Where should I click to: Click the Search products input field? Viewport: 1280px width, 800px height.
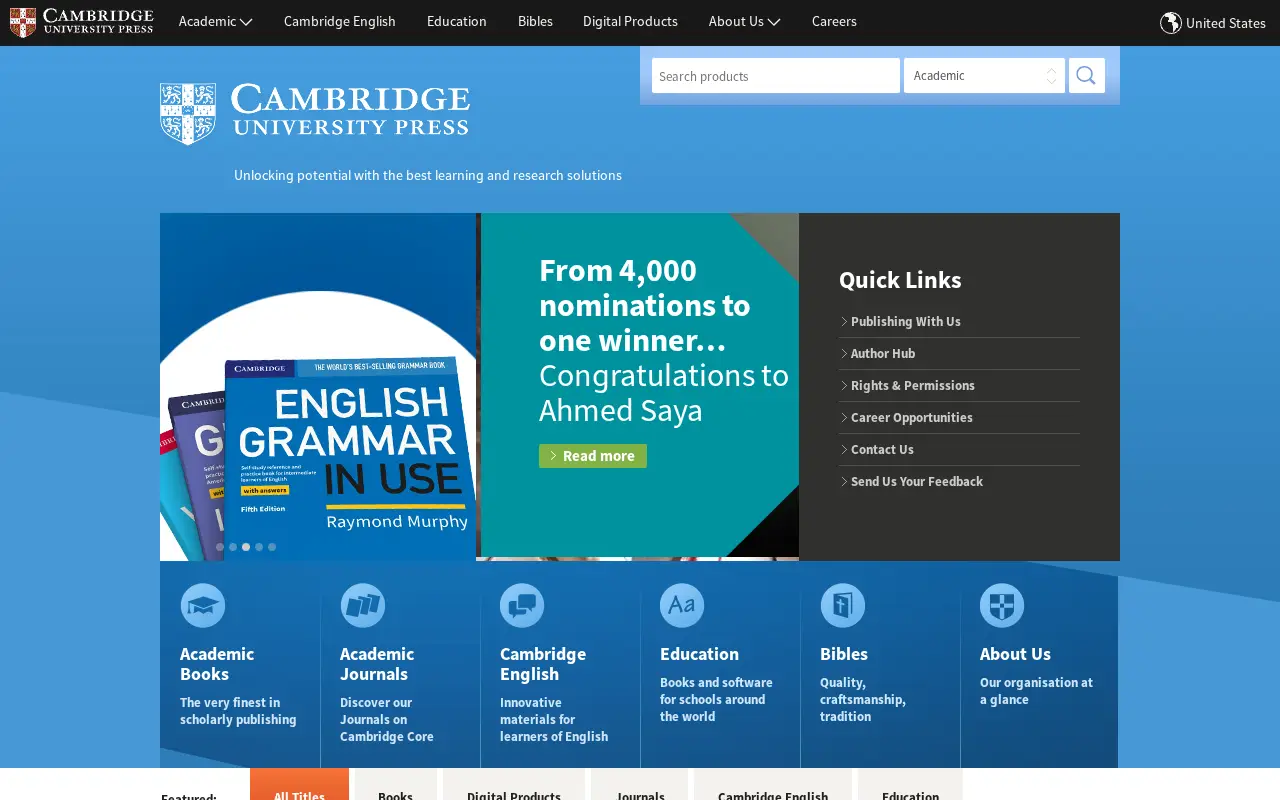(776, 75)
